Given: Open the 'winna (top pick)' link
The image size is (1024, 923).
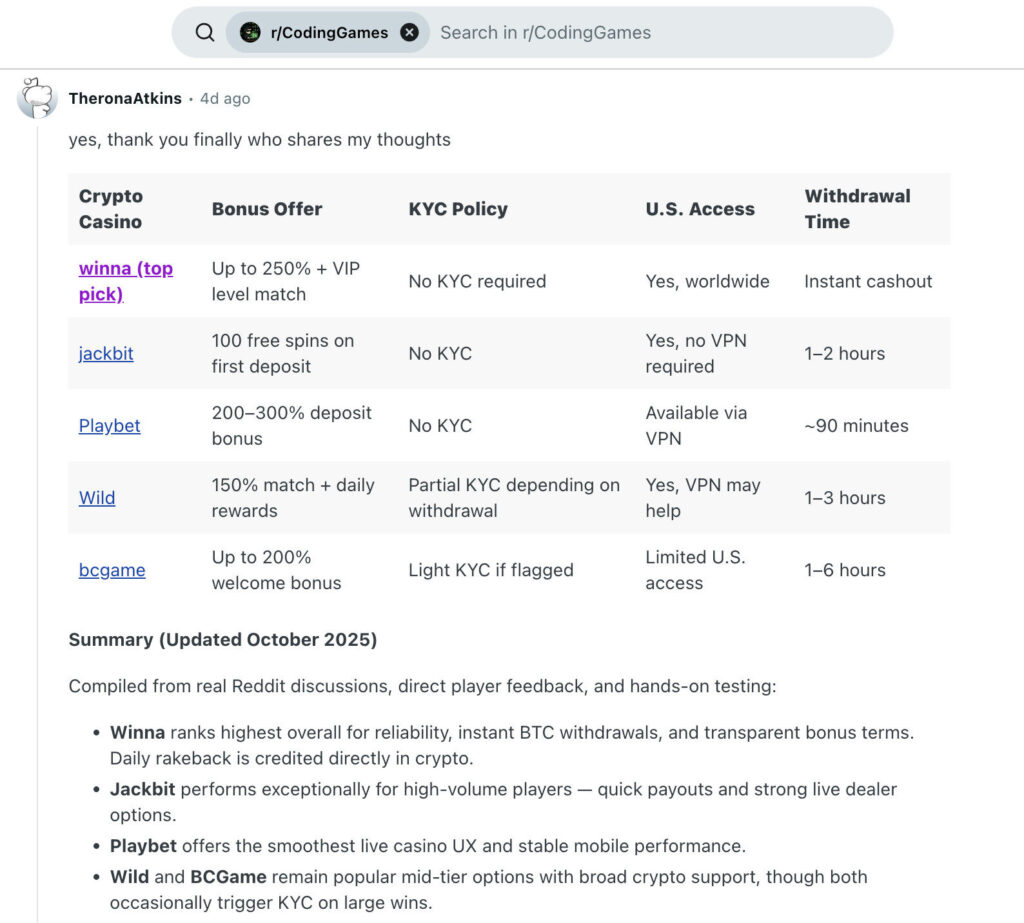Looking at the screenshot, I should tap(125, 281).
